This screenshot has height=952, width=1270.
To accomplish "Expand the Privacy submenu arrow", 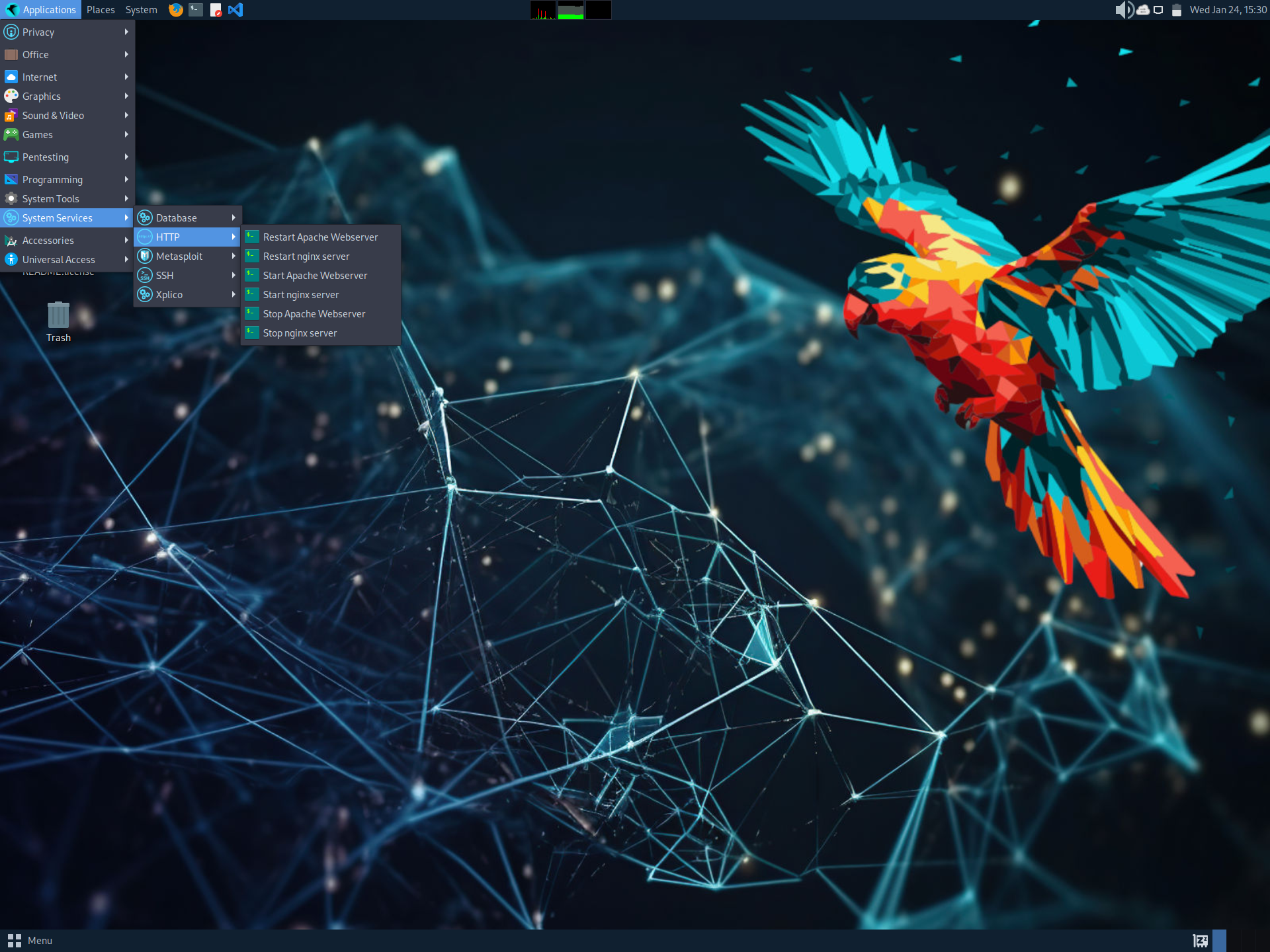I will [126, 32].
